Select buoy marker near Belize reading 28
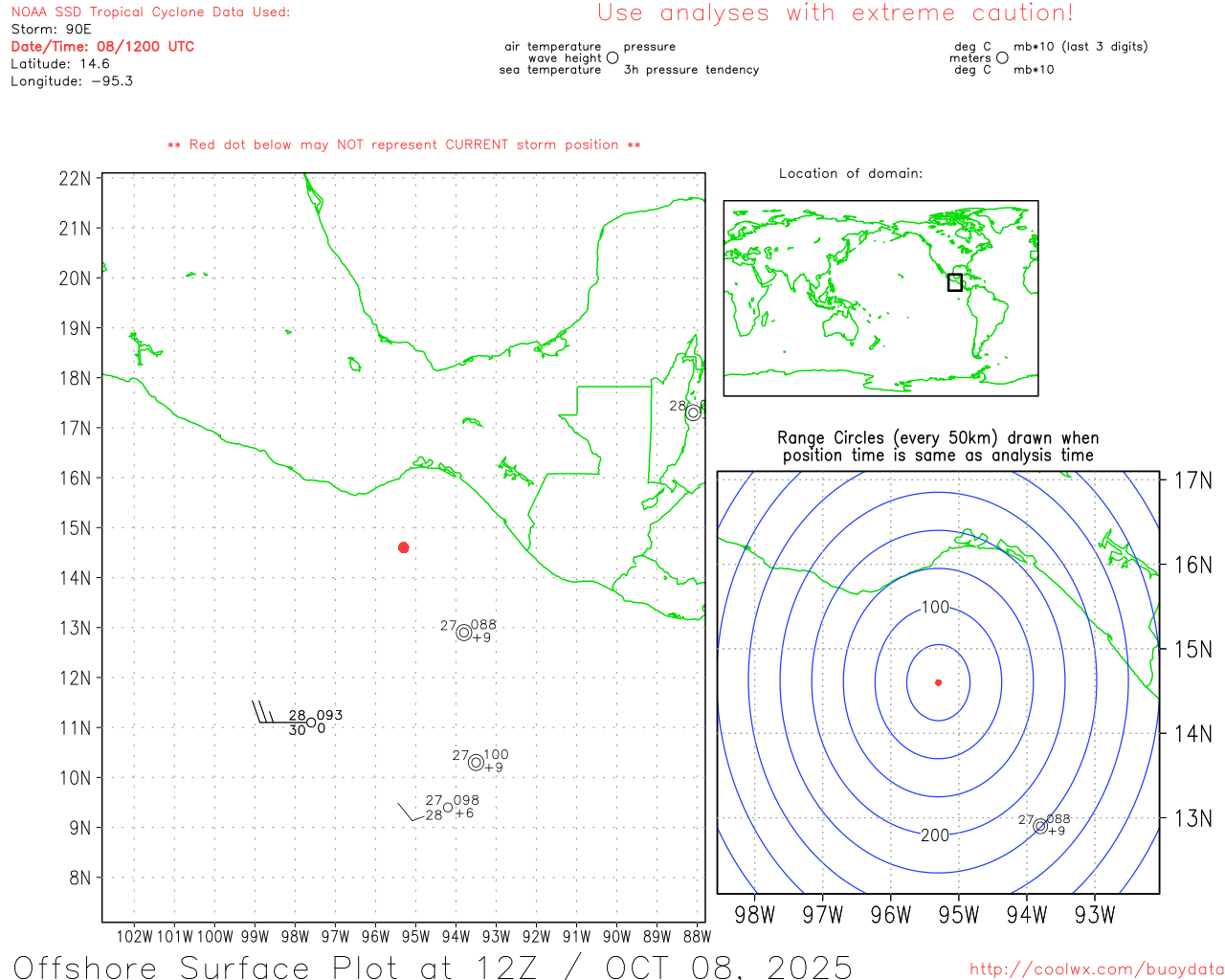 point(693,412)
